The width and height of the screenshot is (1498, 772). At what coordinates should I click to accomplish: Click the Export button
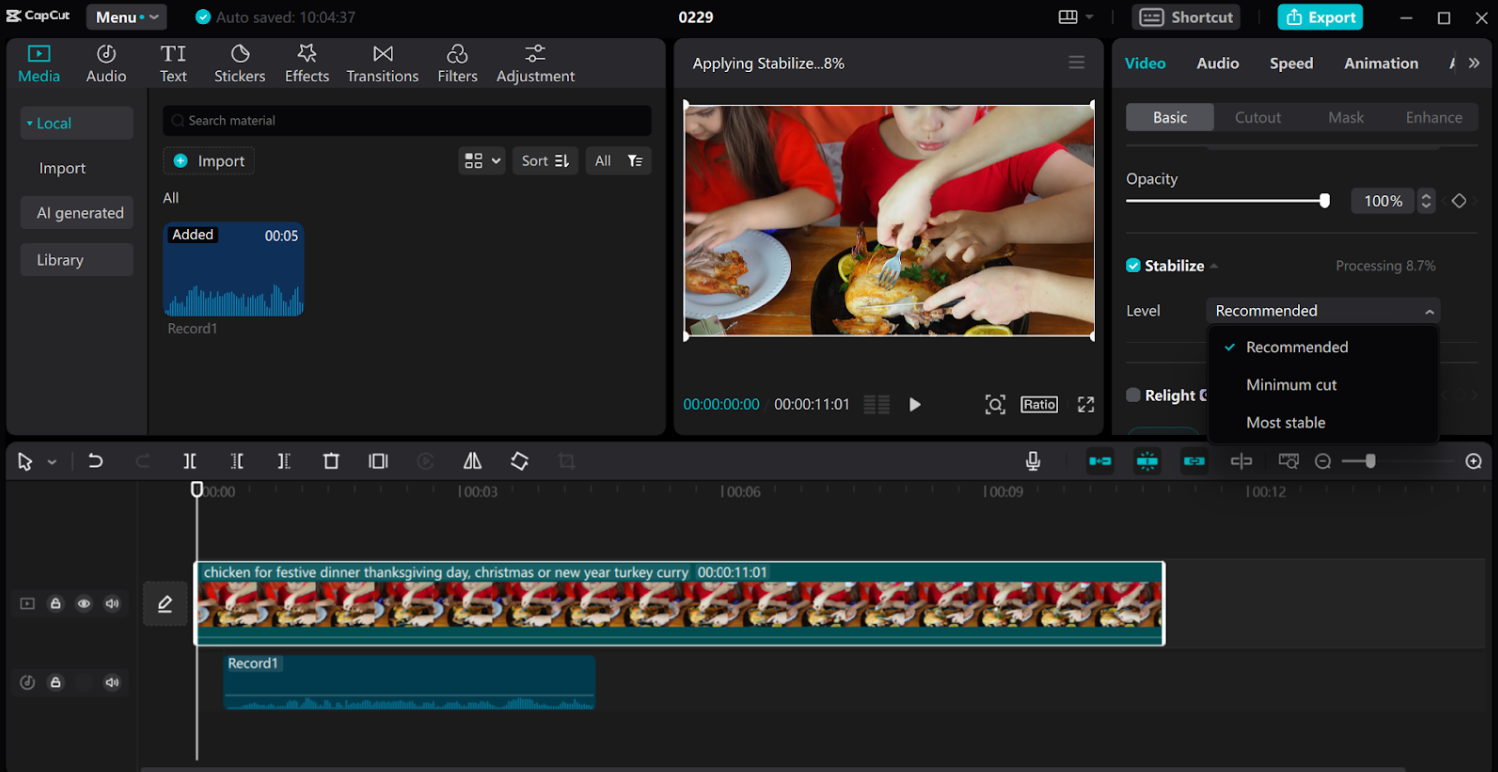coord(1320,17)
